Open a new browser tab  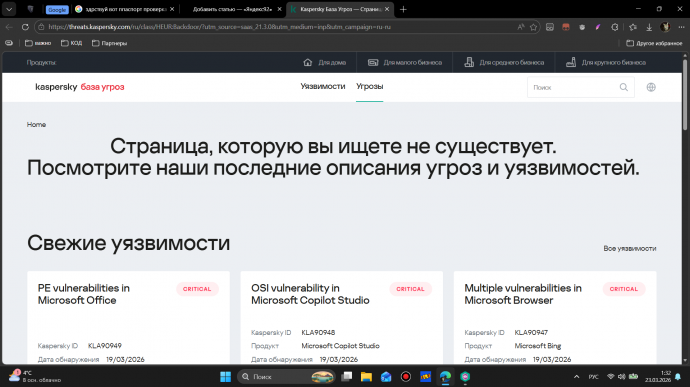[x=403, y=9]
